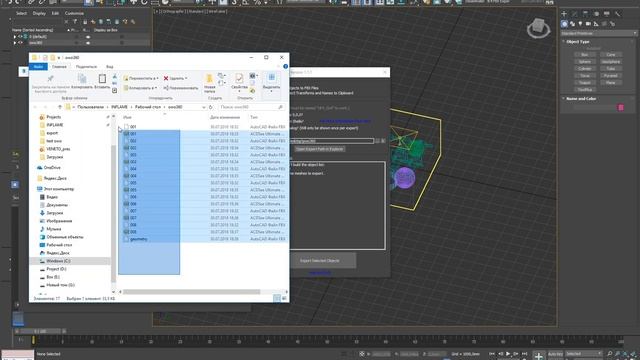
Task: Click the Explorer horizontal scrollbar
Action: coord(191,291)
